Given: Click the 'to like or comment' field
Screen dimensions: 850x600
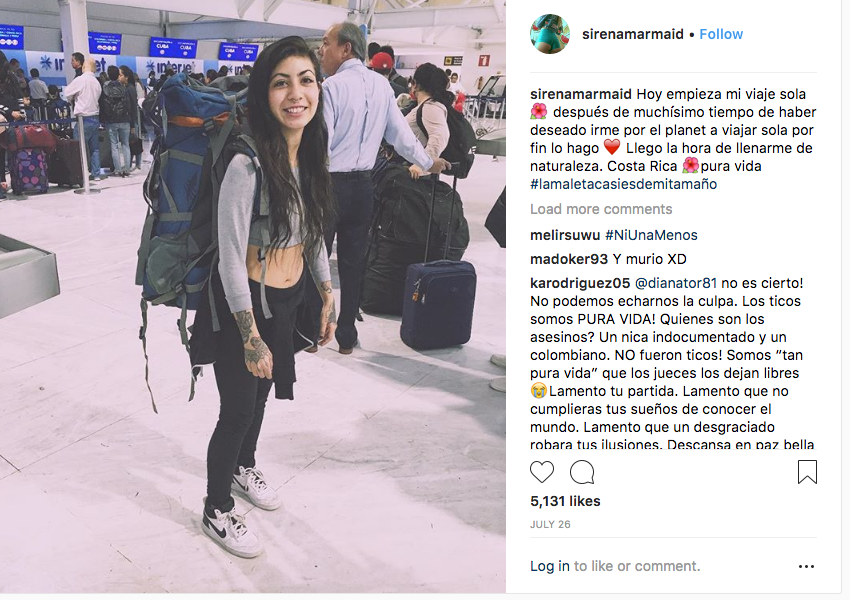Looking at the screenshot, I should pos(637,566).
